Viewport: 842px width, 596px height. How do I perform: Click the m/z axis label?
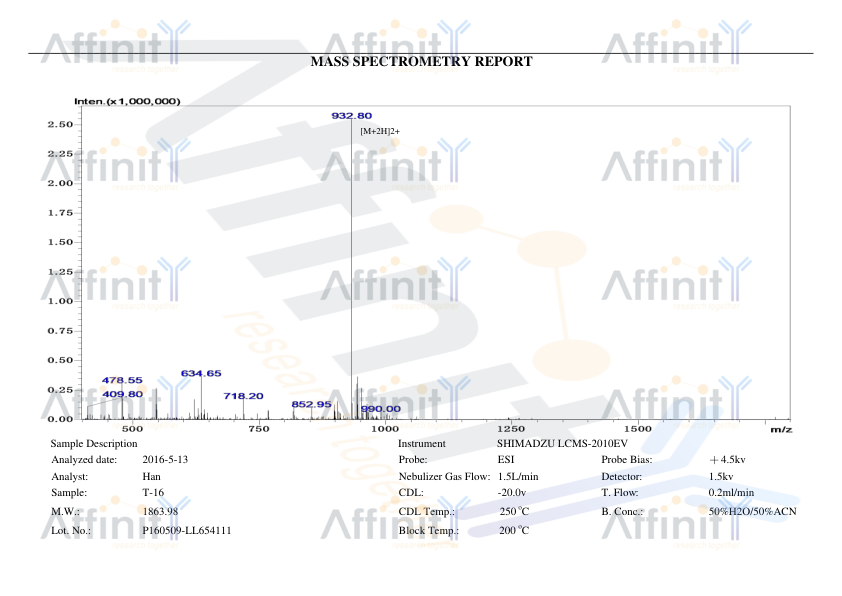[x=781, y=429]
